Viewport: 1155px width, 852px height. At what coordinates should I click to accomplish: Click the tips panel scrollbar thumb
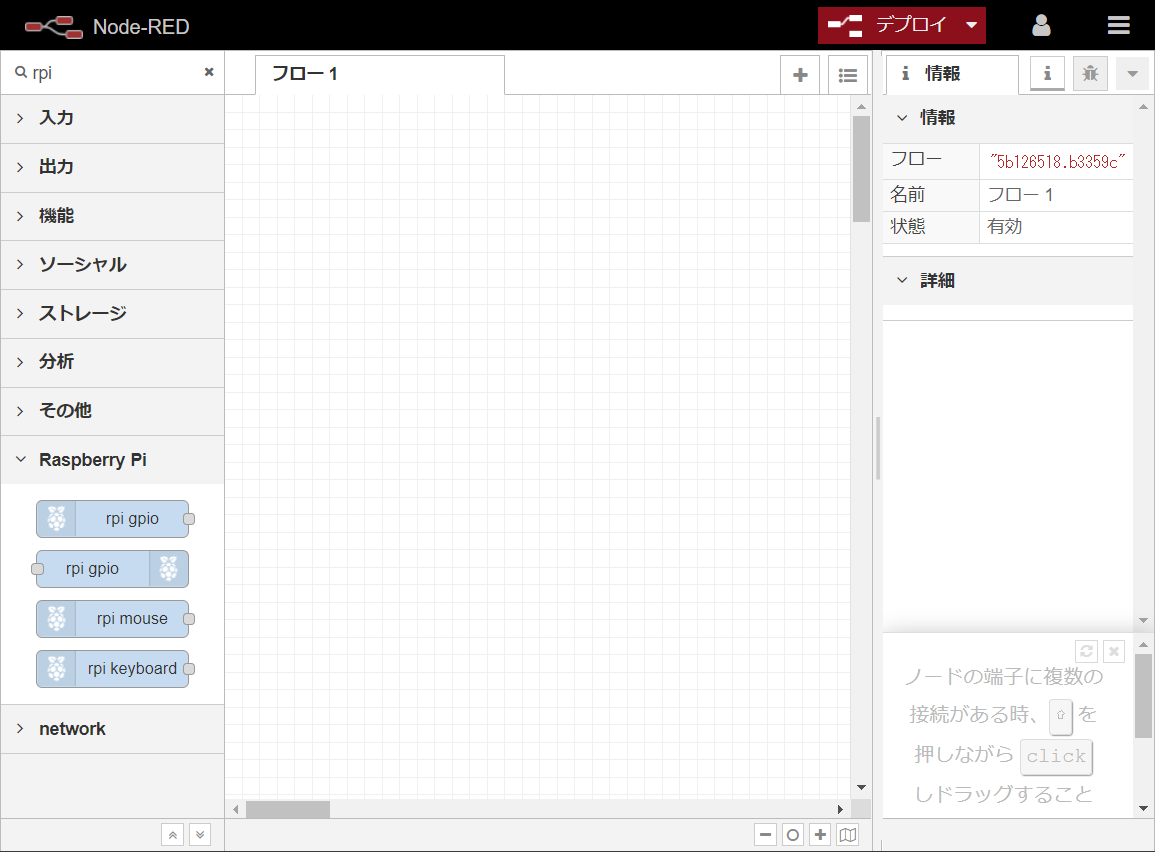click(1143, 695)
